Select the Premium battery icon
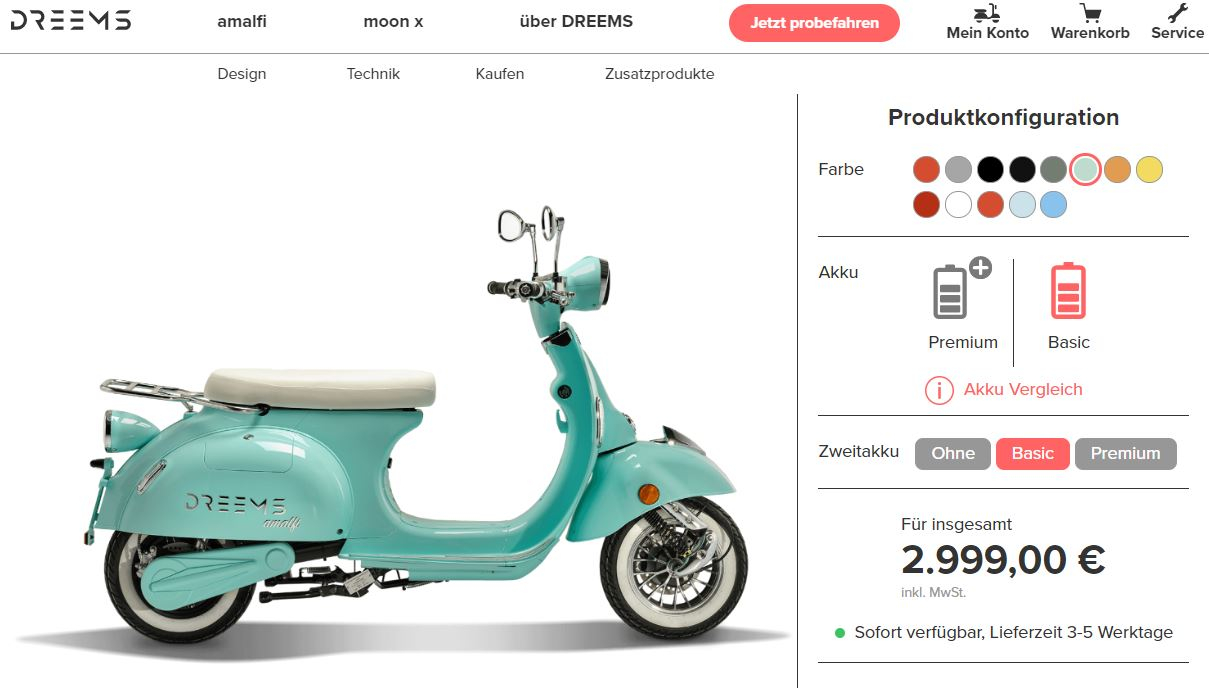1209x688 pixels. [952, 290]
